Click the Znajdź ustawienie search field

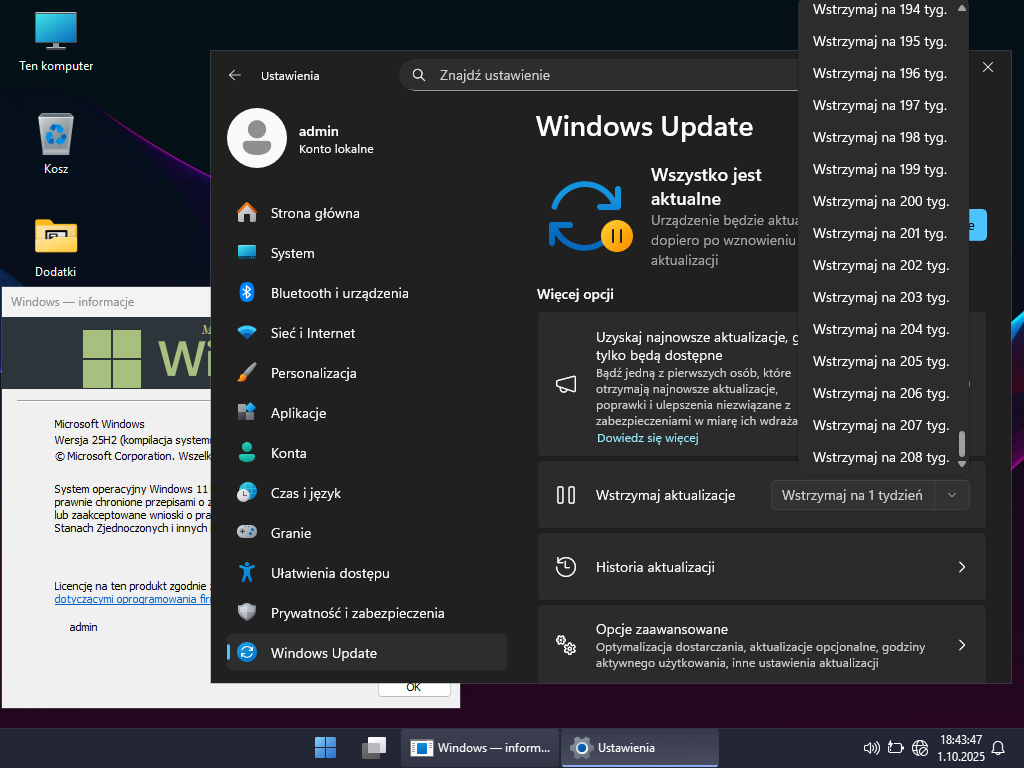(600, 75)
